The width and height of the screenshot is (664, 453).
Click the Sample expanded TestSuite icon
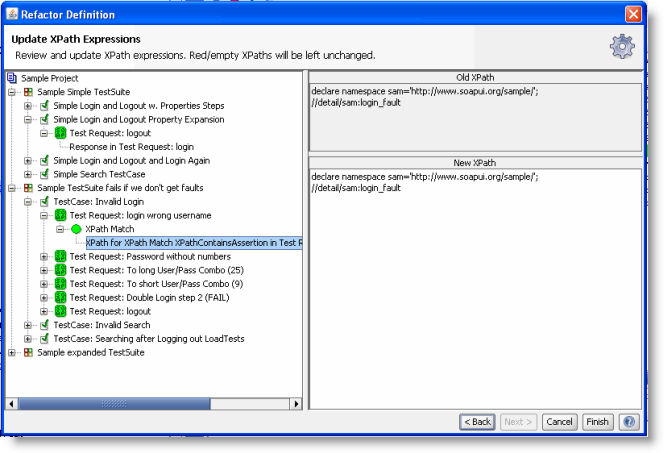[x=28, y=352]
